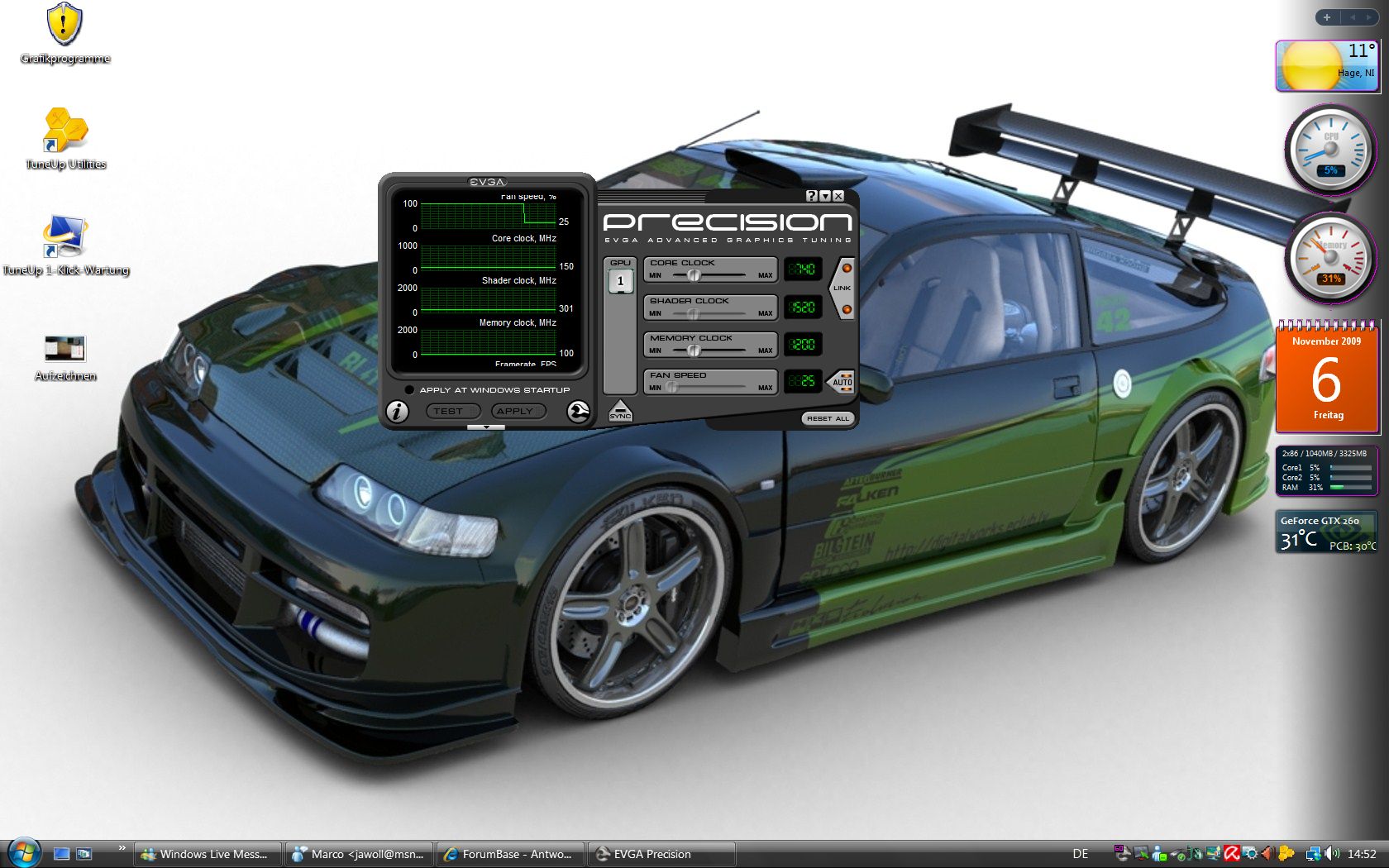Switch to EVGA Precision taskbar button

tap(662, 854)
